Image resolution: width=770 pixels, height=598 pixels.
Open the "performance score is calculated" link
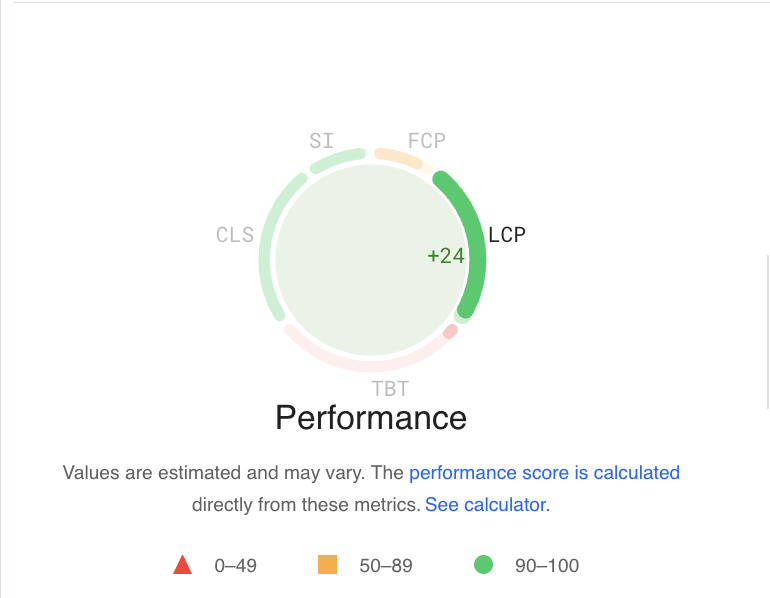pyautogui.click(x=544, y=473)
